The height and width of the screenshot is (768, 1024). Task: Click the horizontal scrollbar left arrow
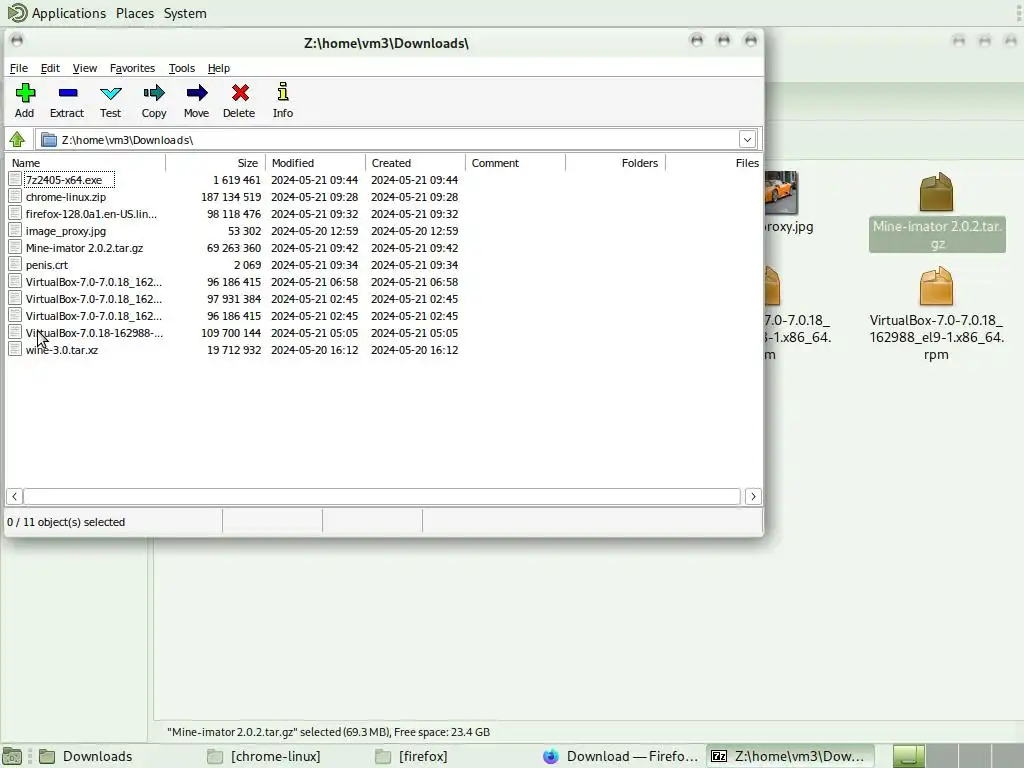pyautogui.click(x=14, y=496)
